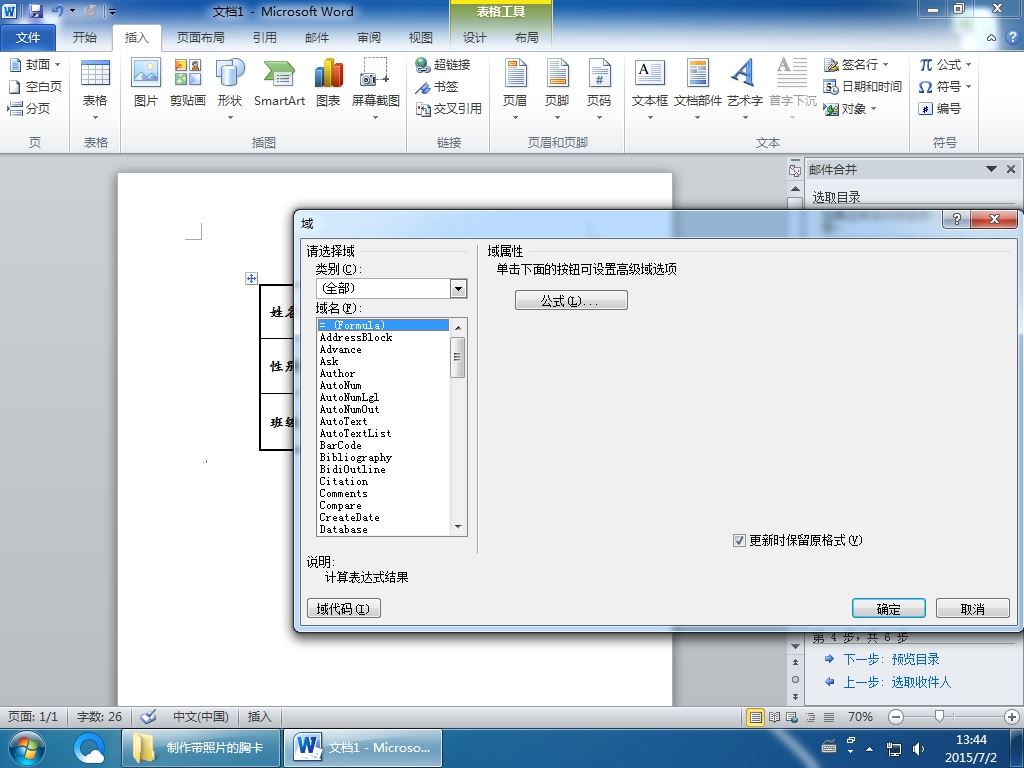This screenshot has width=1024, height=768.
Task: Open the quick access toolbar customize arrow
Action: [x=112, y=11]
